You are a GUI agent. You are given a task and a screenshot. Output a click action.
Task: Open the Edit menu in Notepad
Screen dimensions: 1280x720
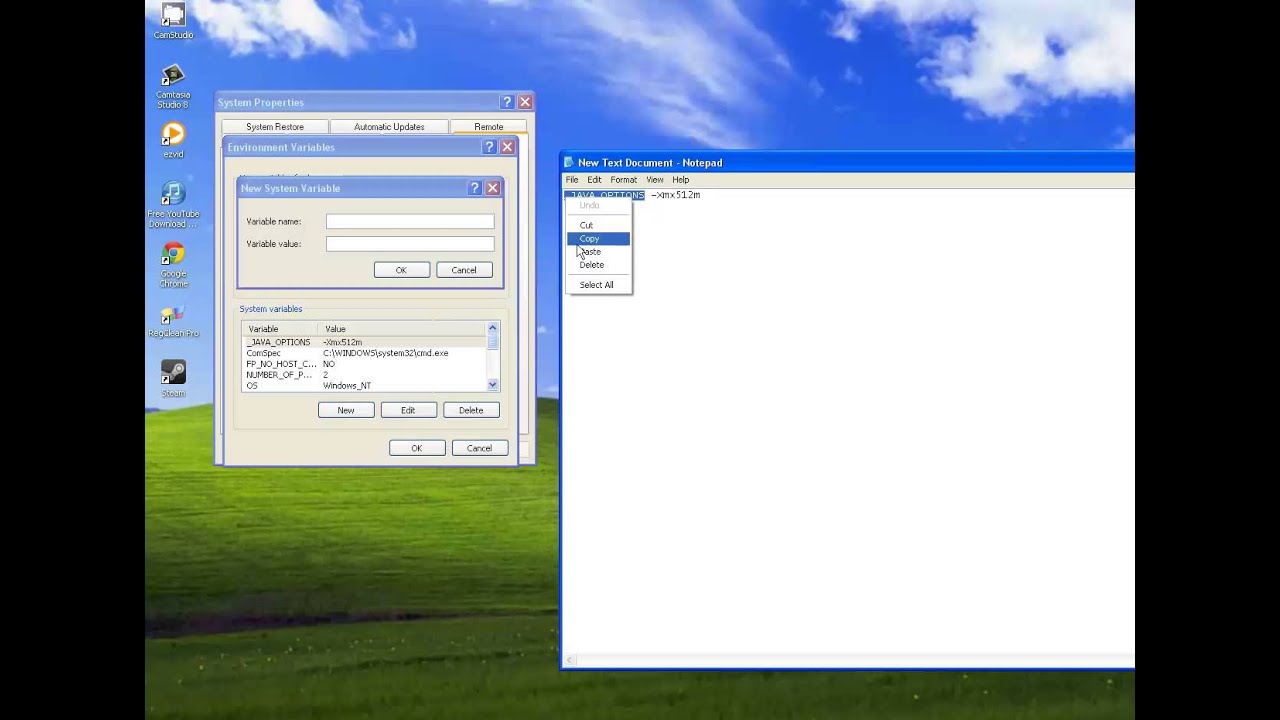594,180
